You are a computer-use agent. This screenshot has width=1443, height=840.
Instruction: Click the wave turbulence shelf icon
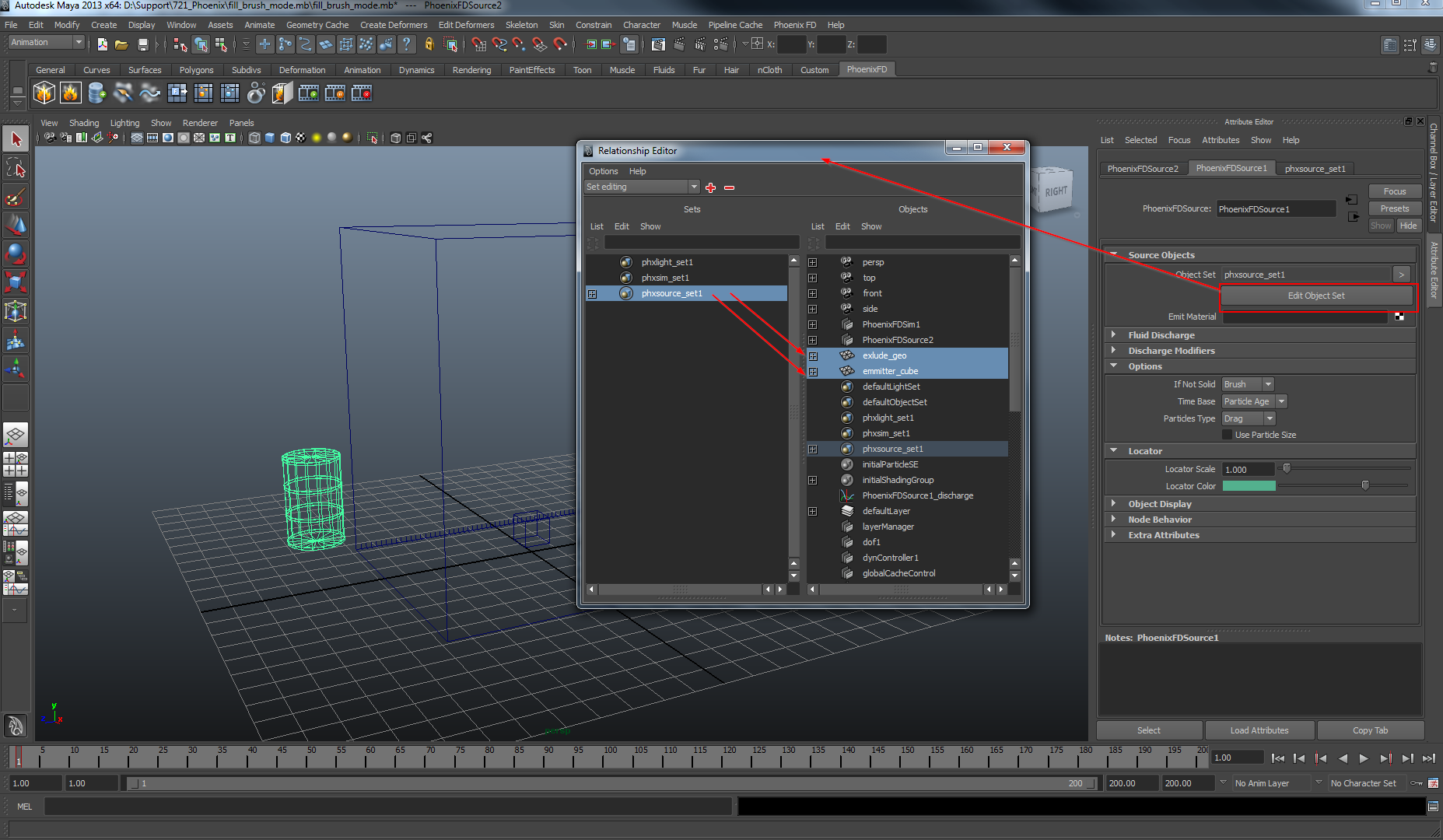(149, 93)
